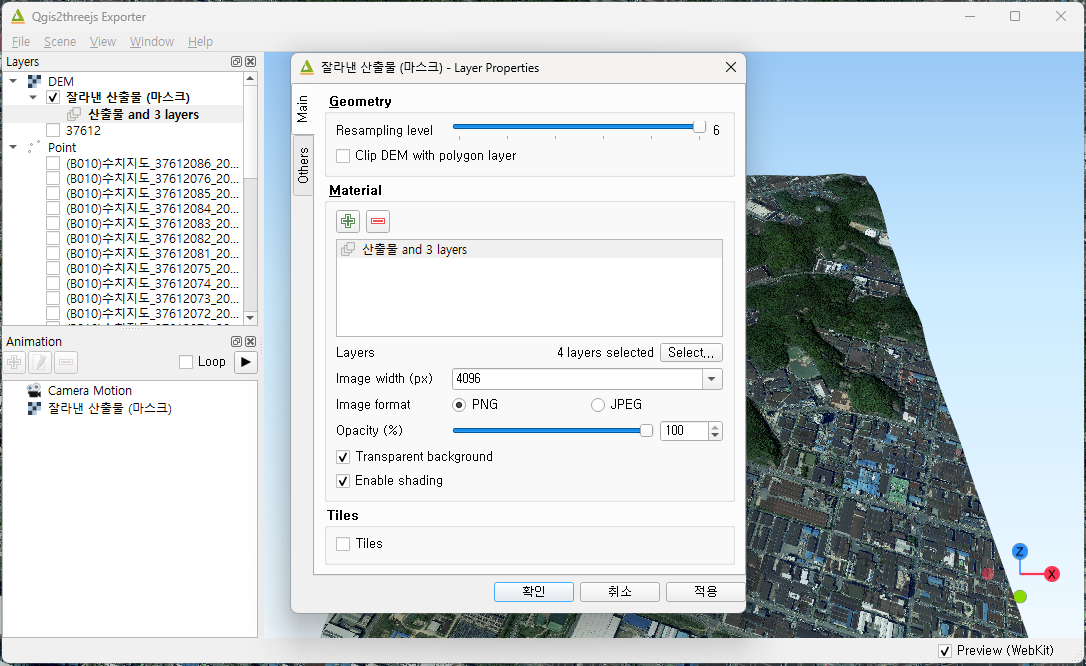Click the green Y axis marker in preview
The height and width of the screenshot is (666, 1086).
(1020, 596)
